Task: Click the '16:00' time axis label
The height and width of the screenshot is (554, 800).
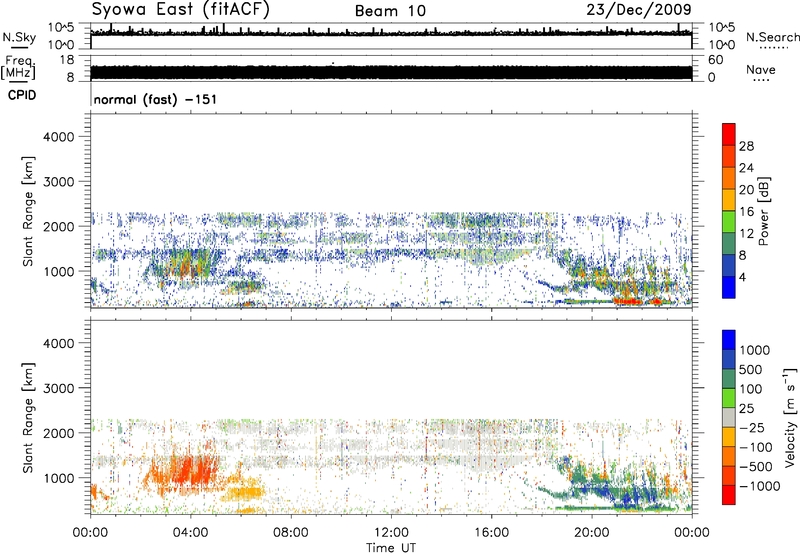Action: click(x=491, y=533)
